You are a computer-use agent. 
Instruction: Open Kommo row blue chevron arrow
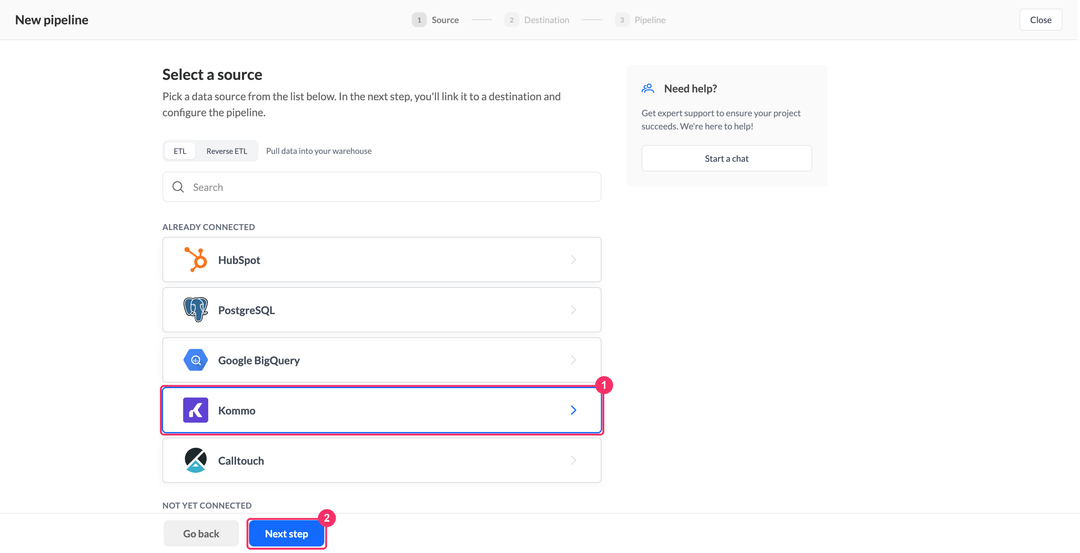573,410
